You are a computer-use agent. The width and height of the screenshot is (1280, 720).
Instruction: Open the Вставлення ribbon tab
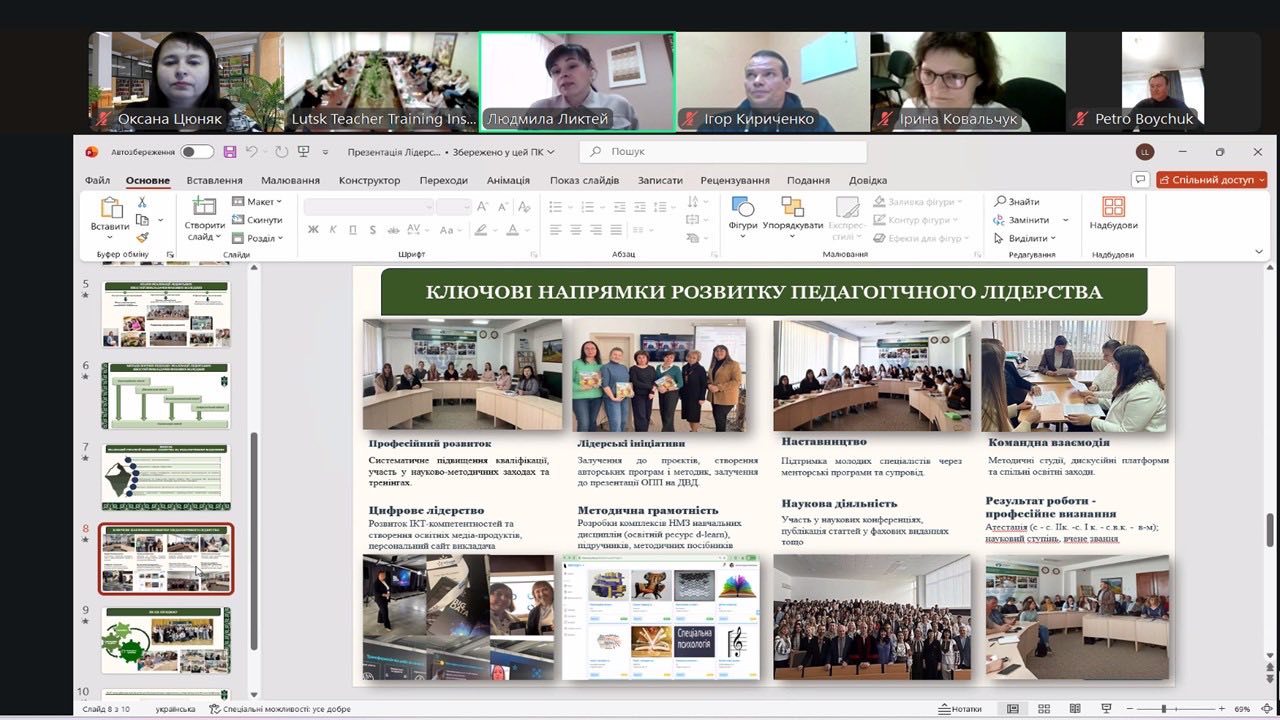pos(214,180)
